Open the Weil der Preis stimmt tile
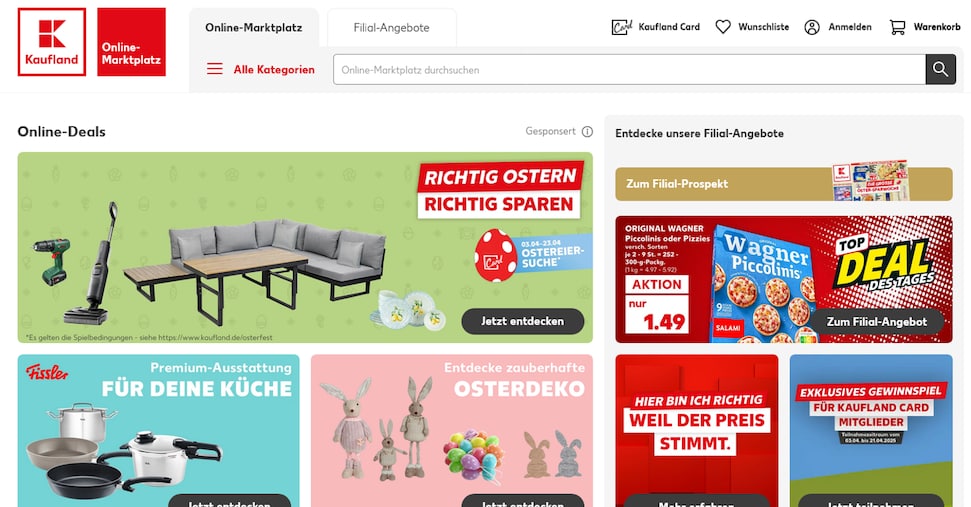Image resolution: width=971 pixels, height=507 pixels. pos(697,431)
